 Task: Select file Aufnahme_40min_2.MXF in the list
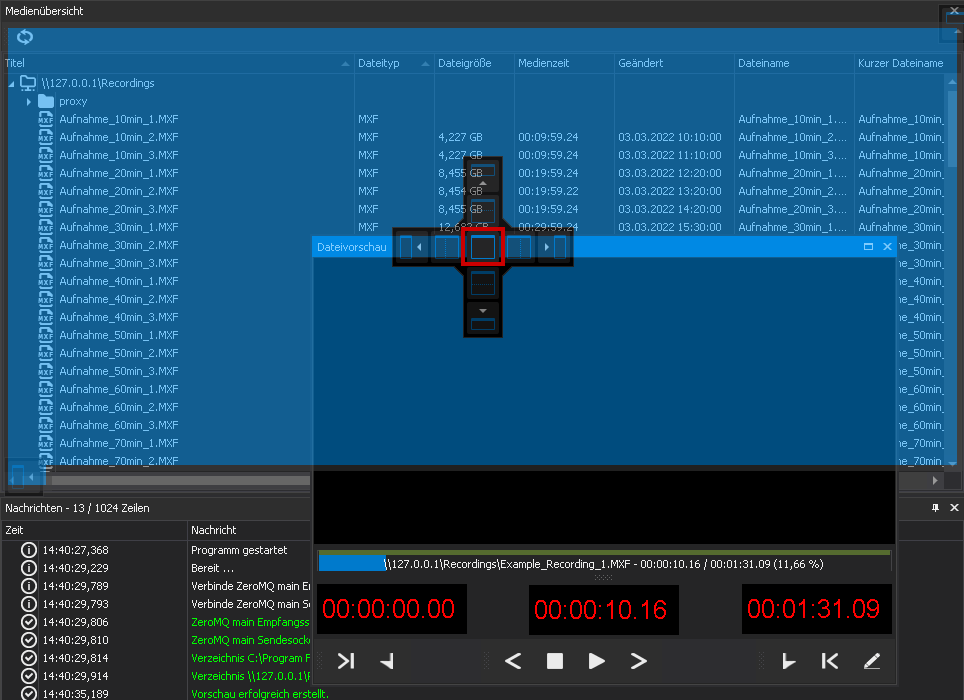[119, 299]
